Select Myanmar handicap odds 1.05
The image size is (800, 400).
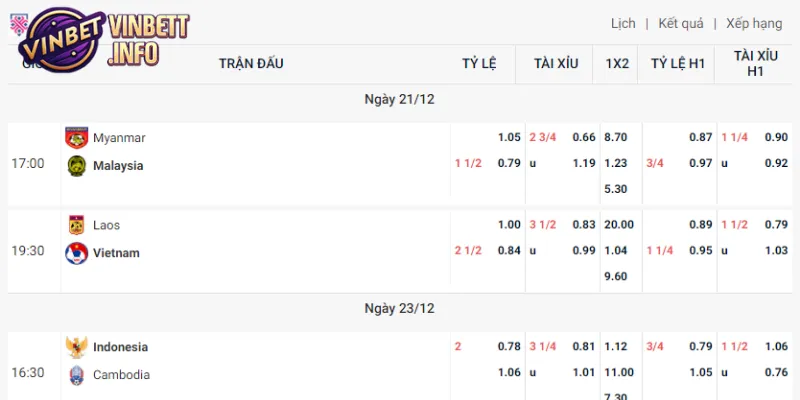point(509,138)
